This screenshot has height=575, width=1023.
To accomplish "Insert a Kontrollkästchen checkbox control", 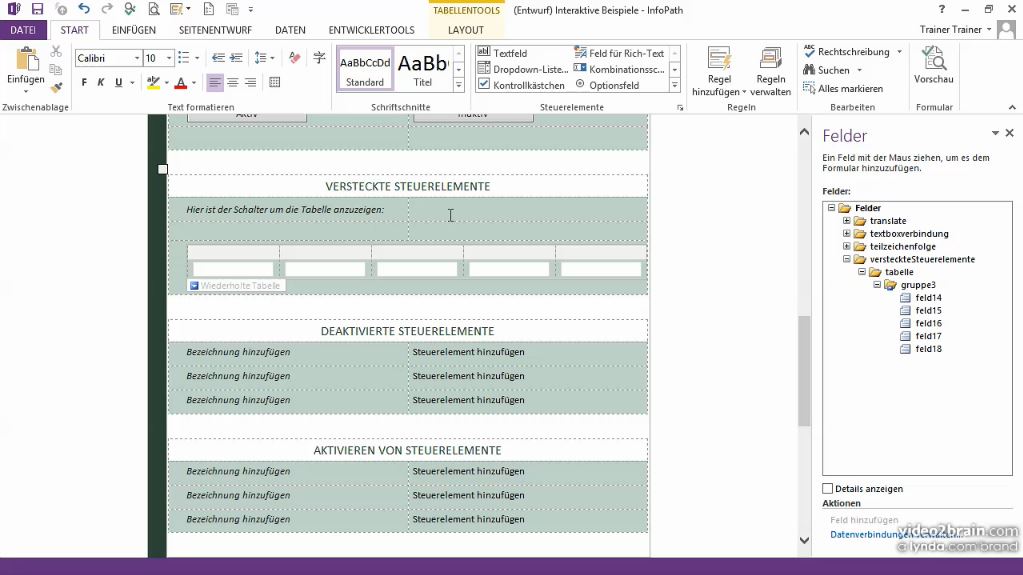I will (521, 85).
